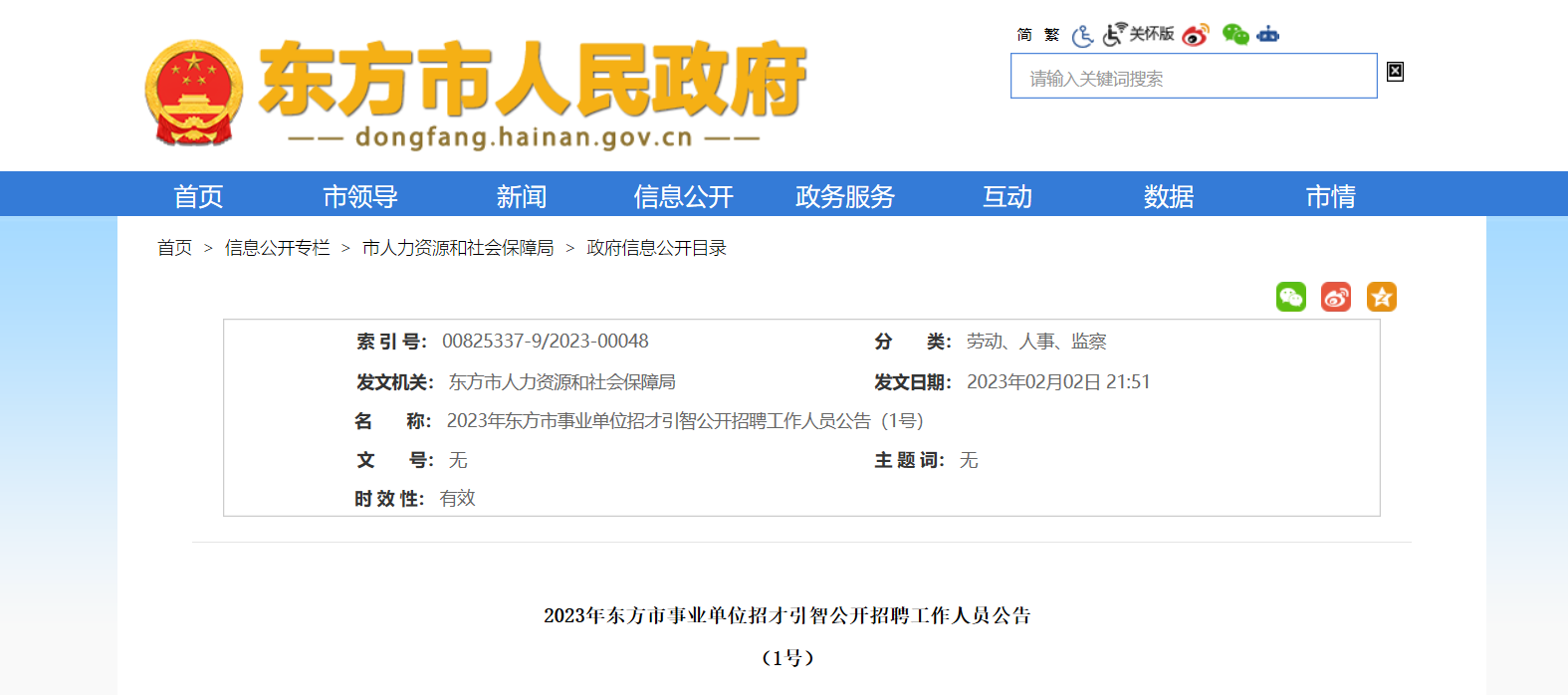Click the search button icon beside the search box
1568x695 pixels.
[x=1395, y=71]
